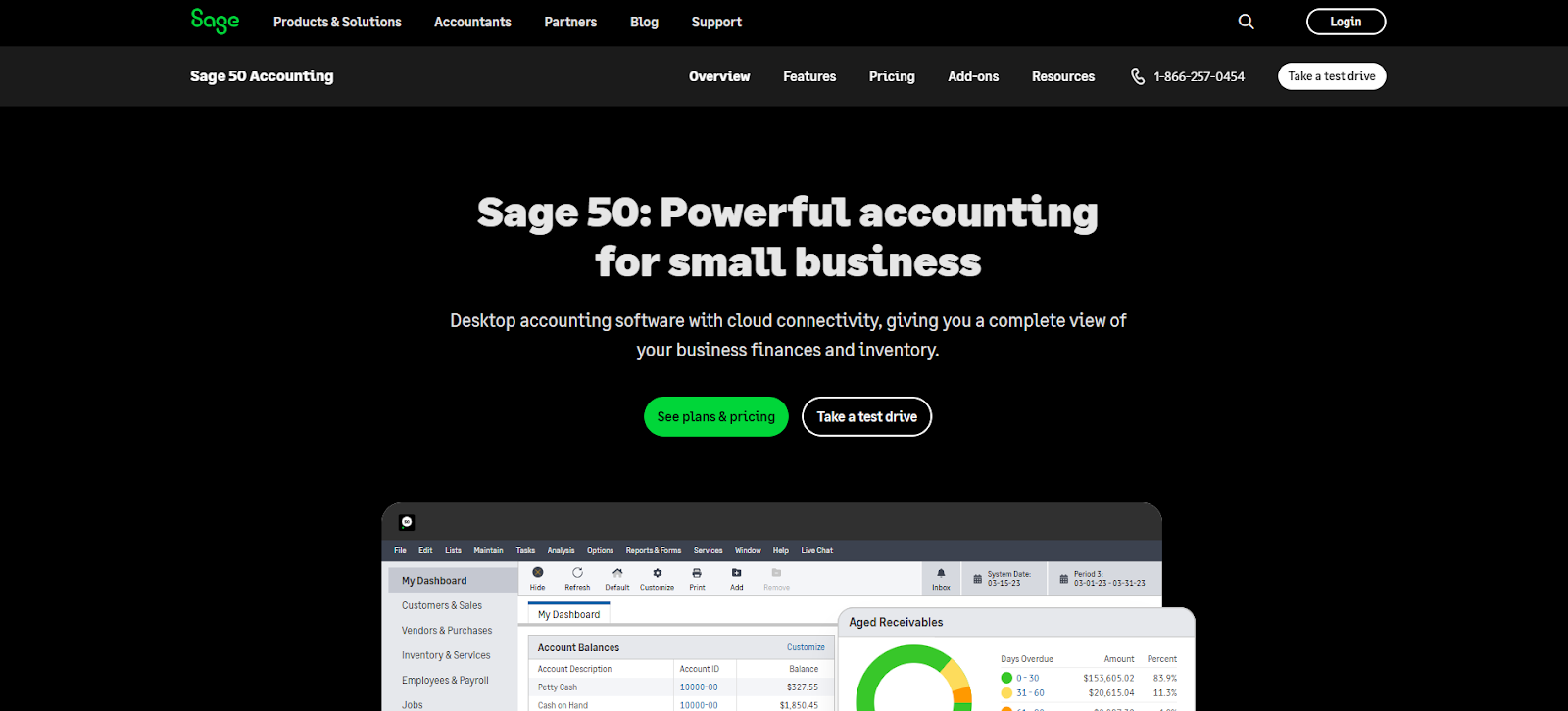Click the Customize gear icon in toolbar
The image size is (1568, 711).
click(658, 573)
